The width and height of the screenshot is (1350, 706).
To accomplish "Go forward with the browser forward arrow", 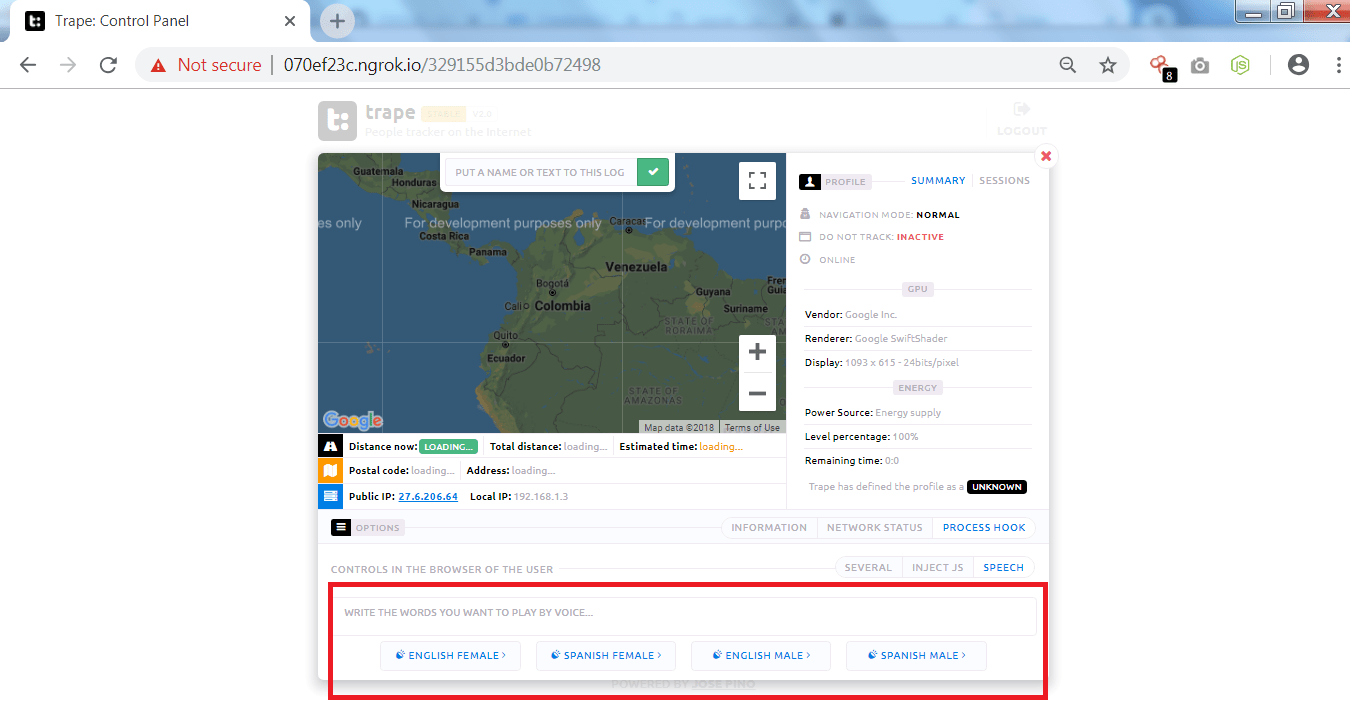I will [x=68, y=65].
